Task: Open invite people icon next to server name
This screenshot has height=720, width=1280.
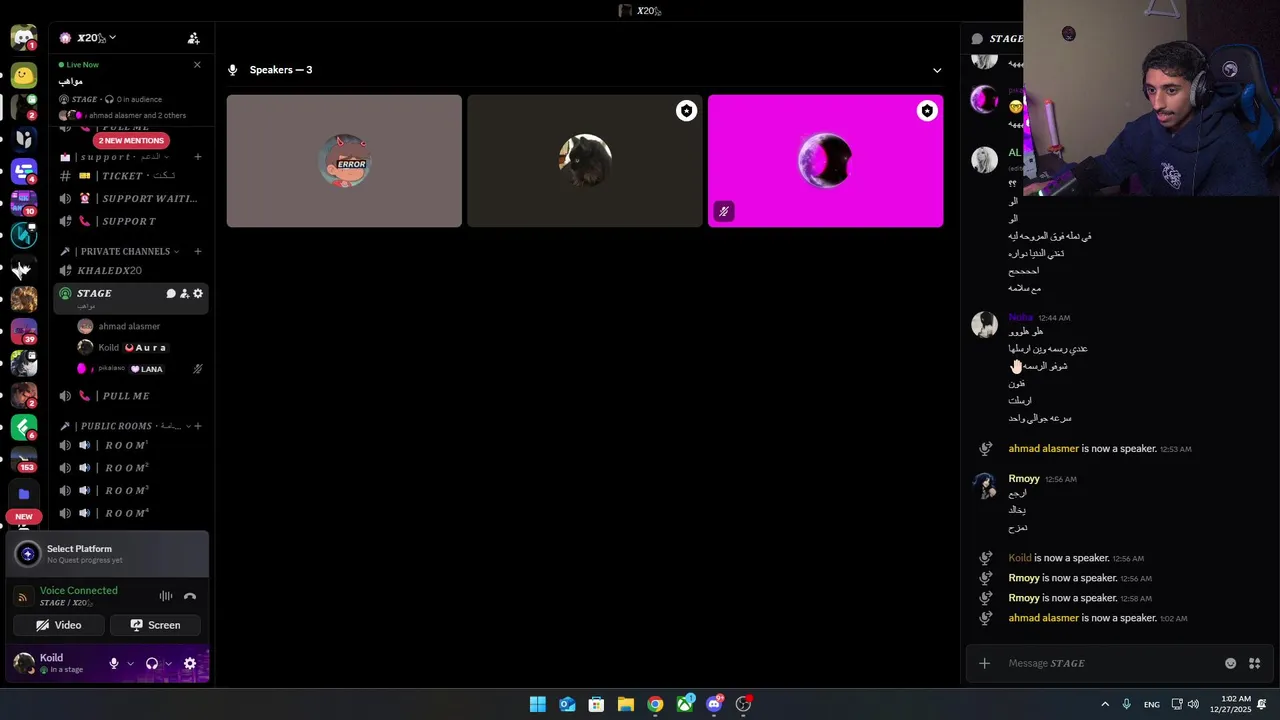Action: [194, 38]
